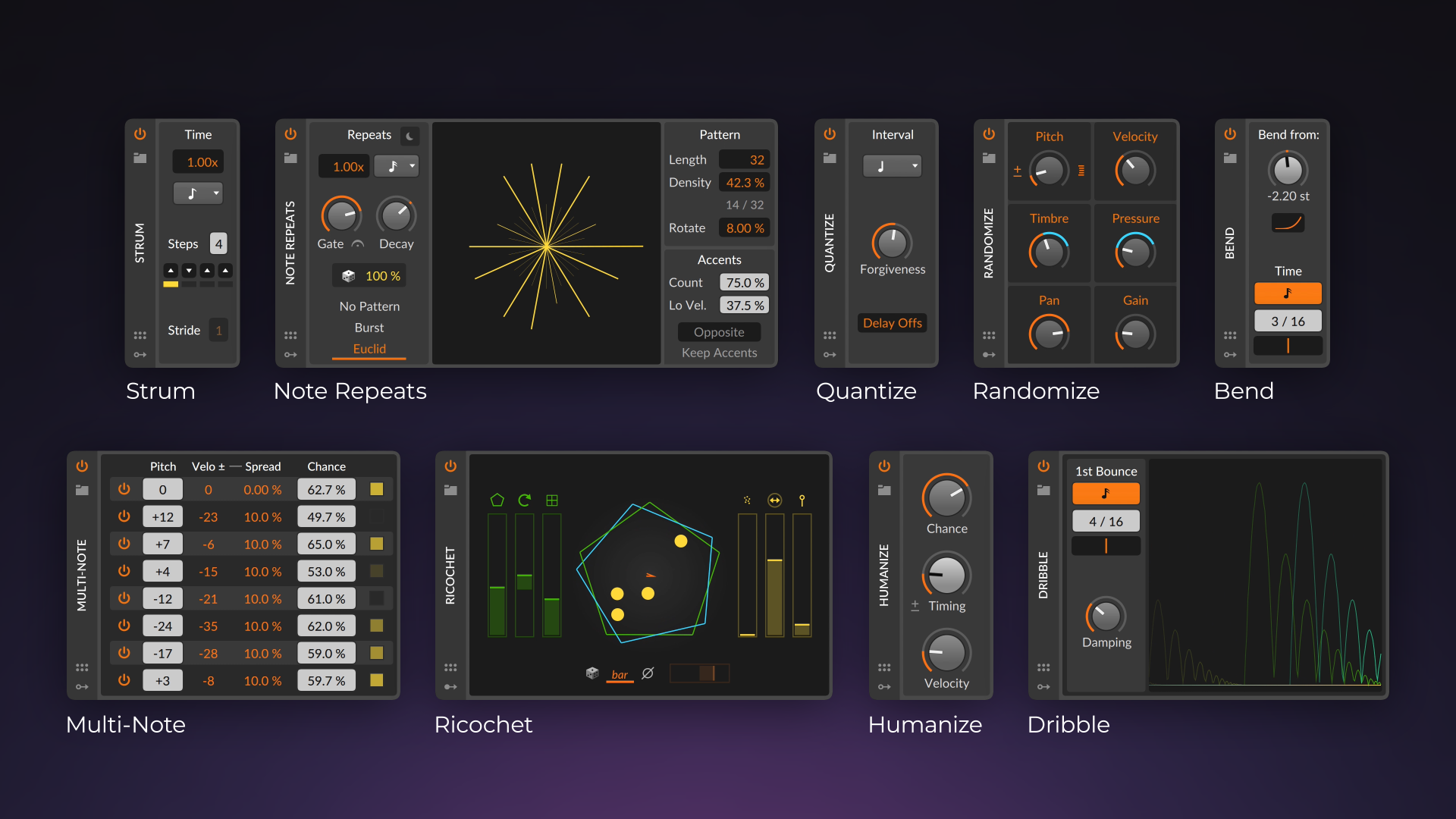Select the Euclid pattern mode button
This screenshot has height=819, width=1456.
coord(365,348)
